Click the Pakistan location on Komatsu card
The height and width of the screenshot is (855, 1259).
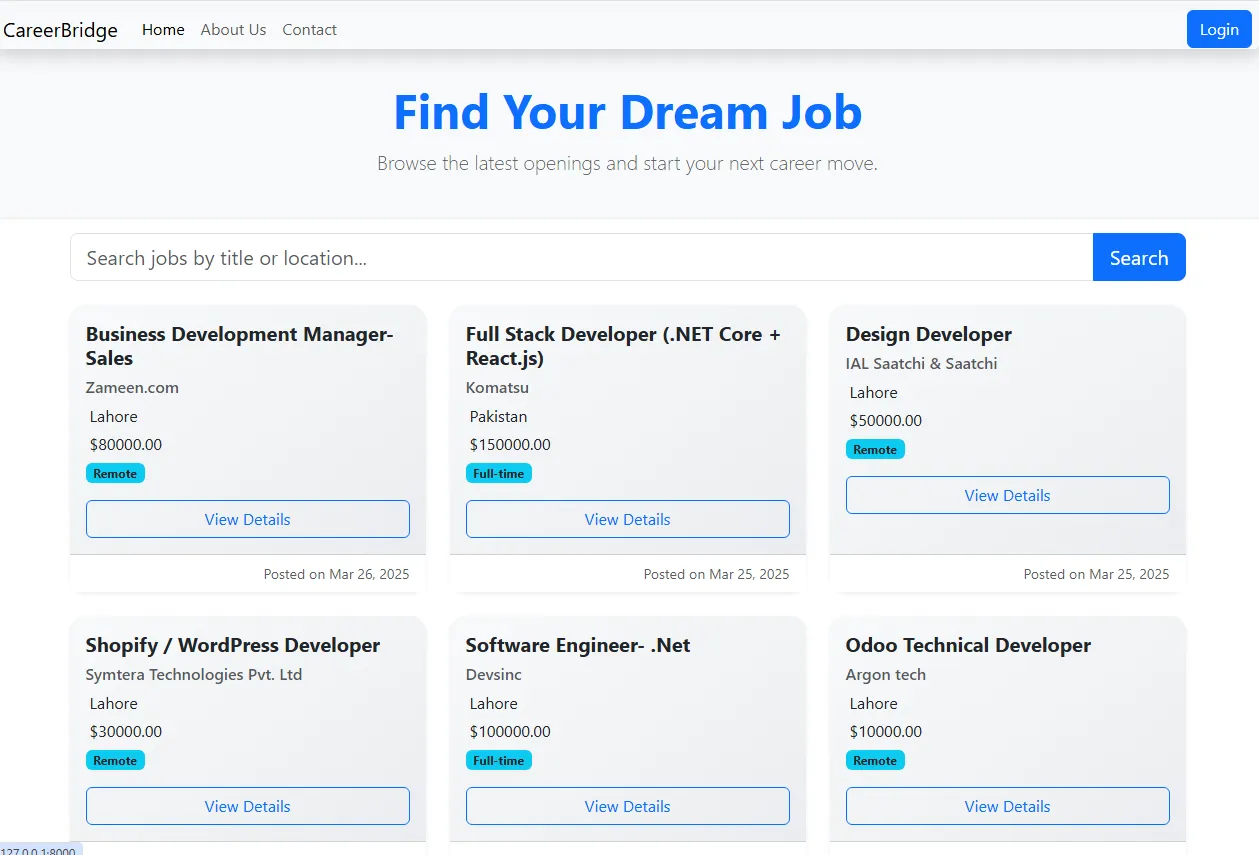click(499, 416)
